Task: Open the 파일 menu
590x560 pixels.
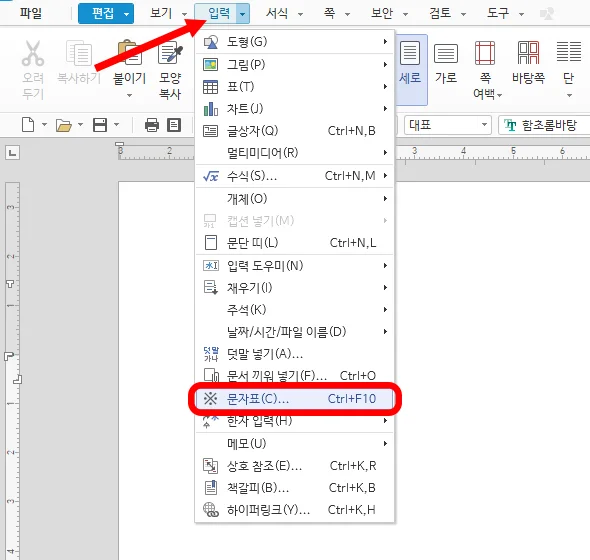Action: coord(31,14)
